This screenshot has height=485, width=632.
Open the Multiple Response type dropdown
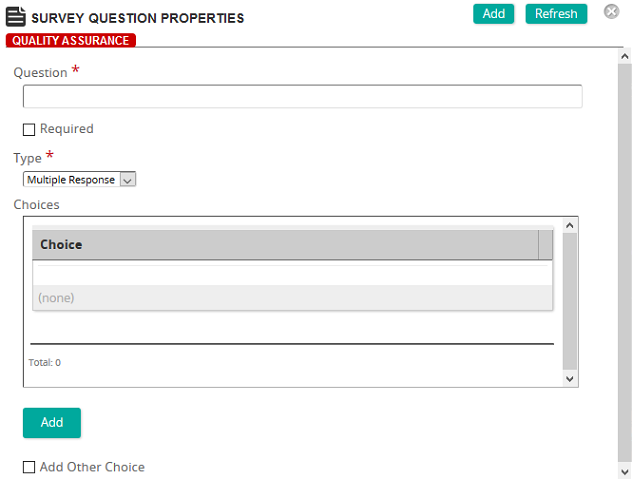[x=79, y=179]
